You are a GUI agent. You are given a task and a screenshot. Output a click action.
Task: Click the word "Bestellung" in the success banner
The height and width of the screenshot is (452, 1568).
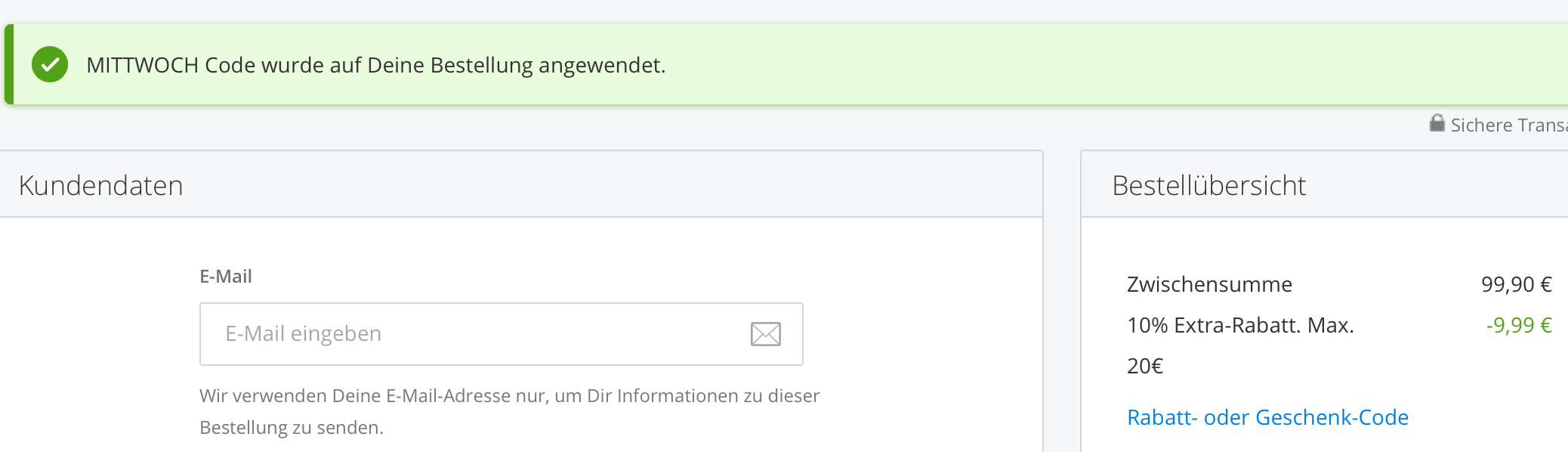point(481,65)
